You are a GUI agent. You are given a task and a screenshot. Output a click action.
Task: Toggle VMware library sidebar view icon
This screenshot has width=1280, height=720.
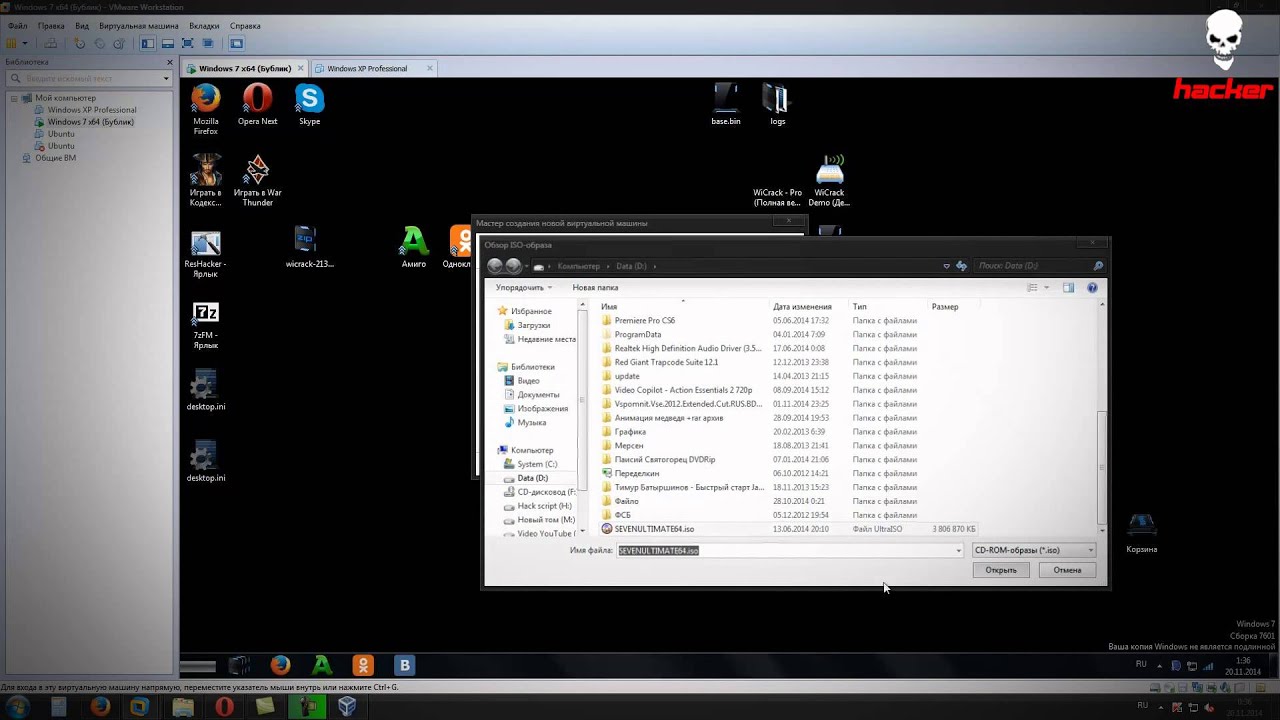148,43
